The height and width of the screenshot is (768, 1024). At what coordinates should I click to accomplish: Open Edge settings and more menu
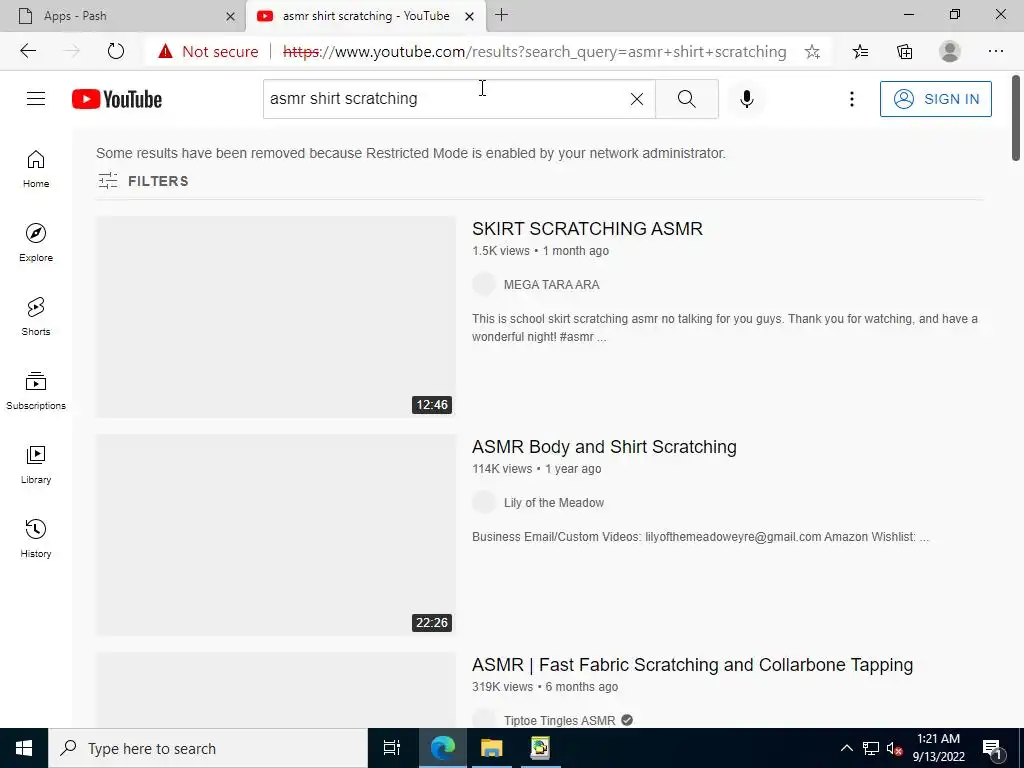pyautogui.click(x=995, y=52)
